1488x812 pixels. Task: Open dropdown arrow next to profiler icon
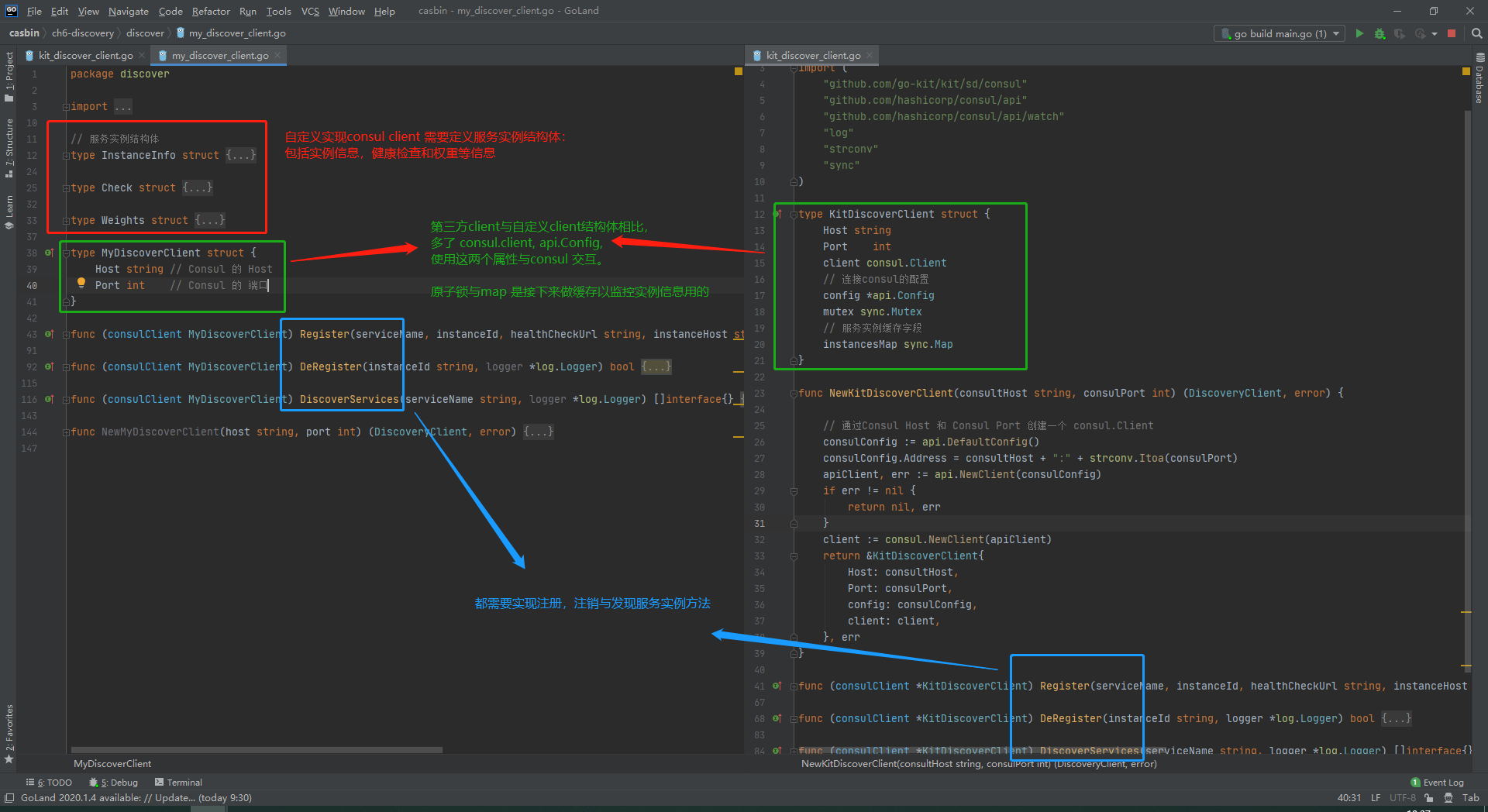tap(1434, 34)
